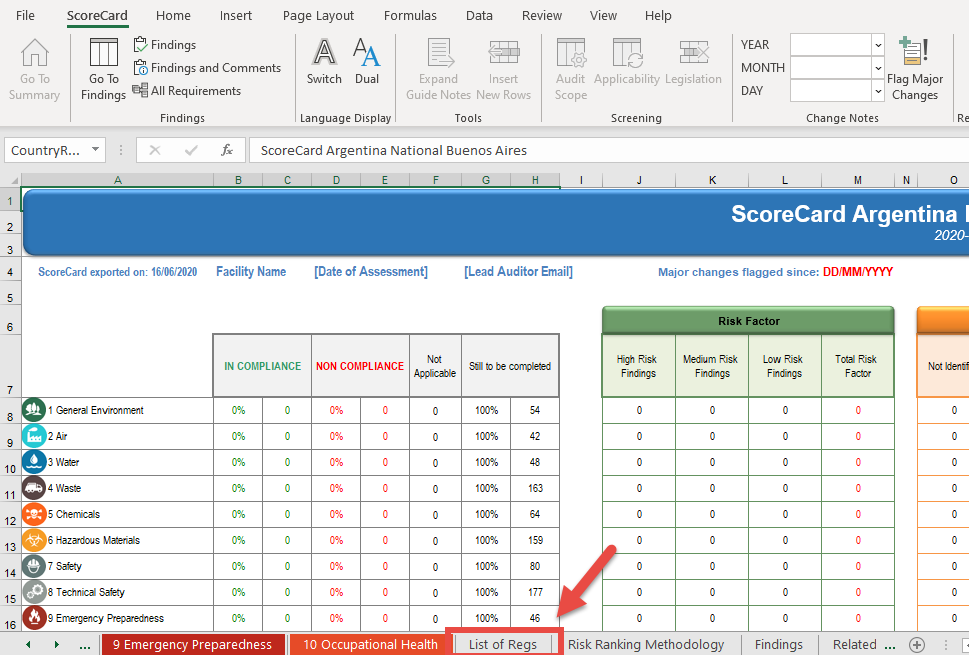
Task: Open the View tab
Action: 603,15
